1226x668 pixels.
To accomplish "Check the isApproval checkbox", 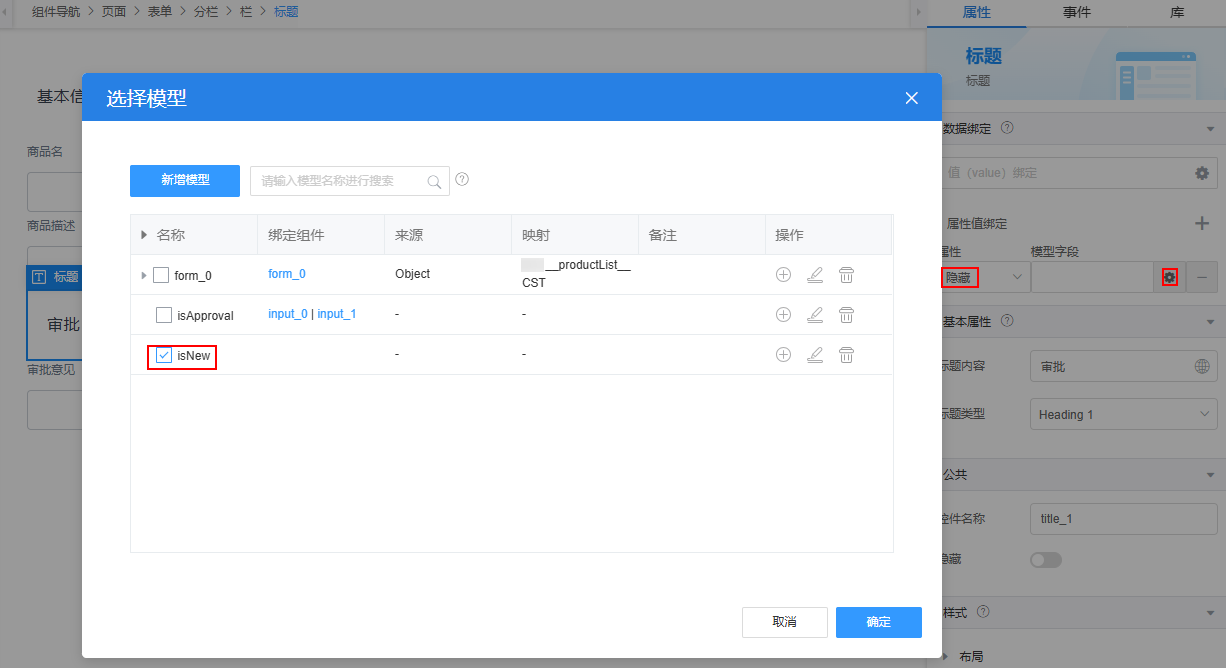I will [x=164, y=315].
